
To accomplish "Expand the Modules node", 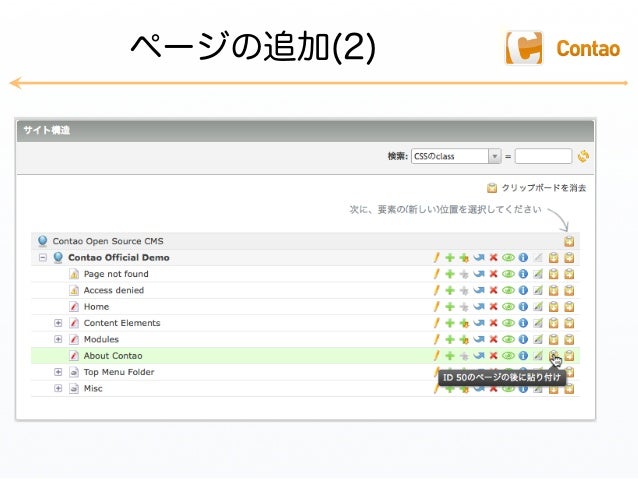I will point(58,339).
